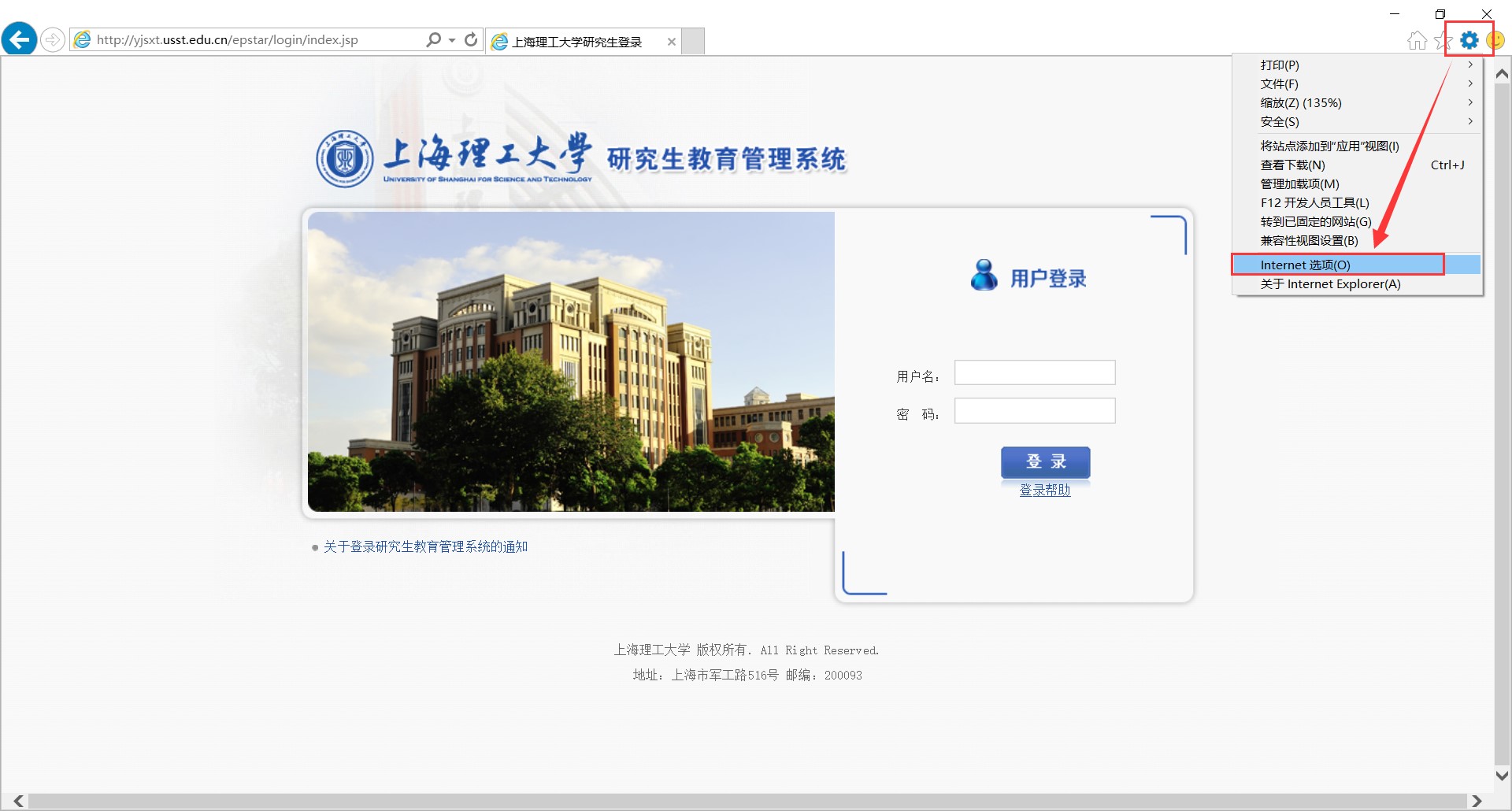Screen dimensions: 1512x811
Task: Open 关于登录研究生教育管理系统的通知 link
Action: tap(425, 546)
